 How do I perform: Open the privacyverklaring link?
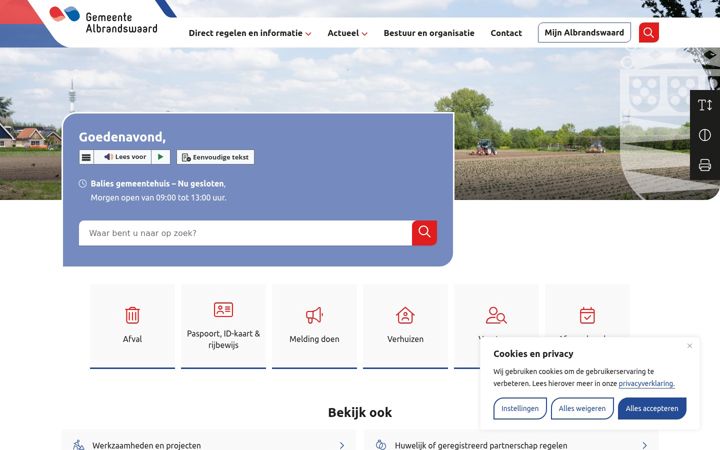coord(647,383)
